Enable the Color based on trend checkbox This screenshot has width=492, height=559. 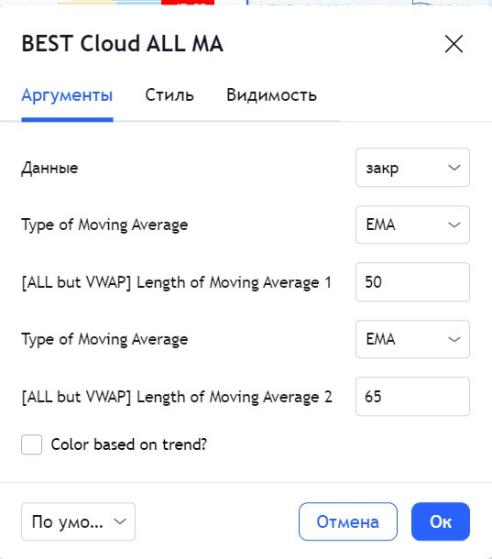31,444
